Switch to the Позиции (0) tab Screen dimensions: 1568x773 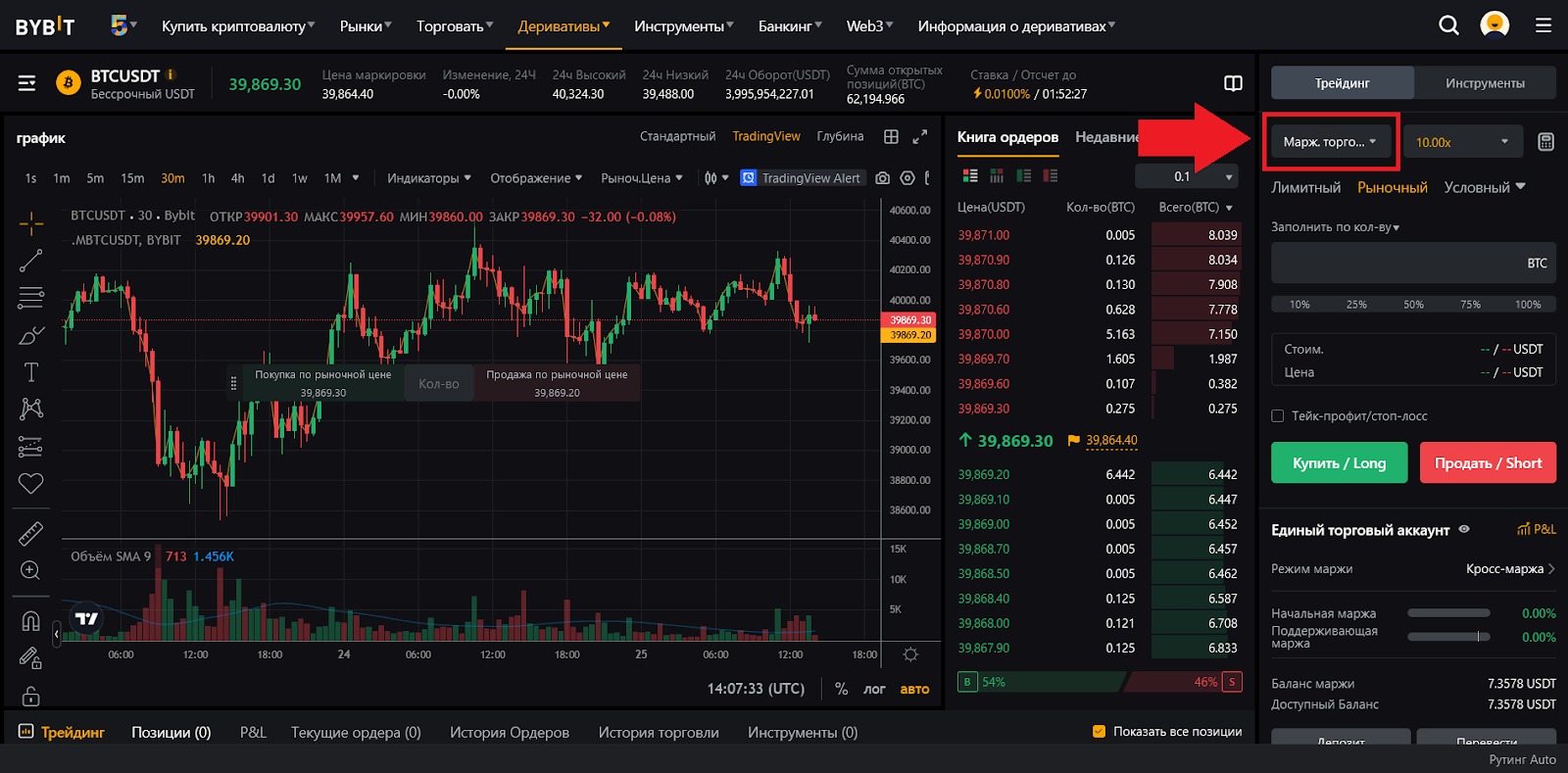[171, 733]
